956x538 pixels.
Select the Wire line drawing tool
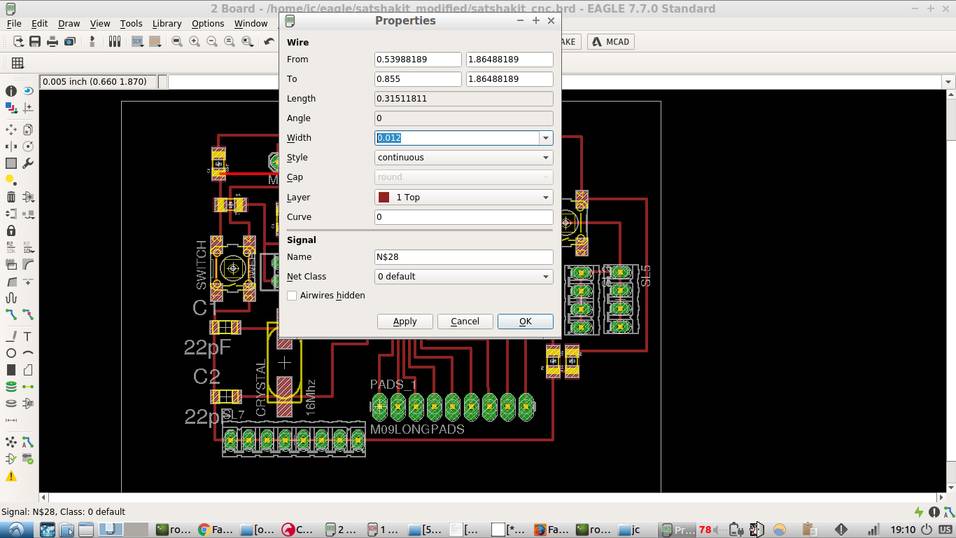11,336
